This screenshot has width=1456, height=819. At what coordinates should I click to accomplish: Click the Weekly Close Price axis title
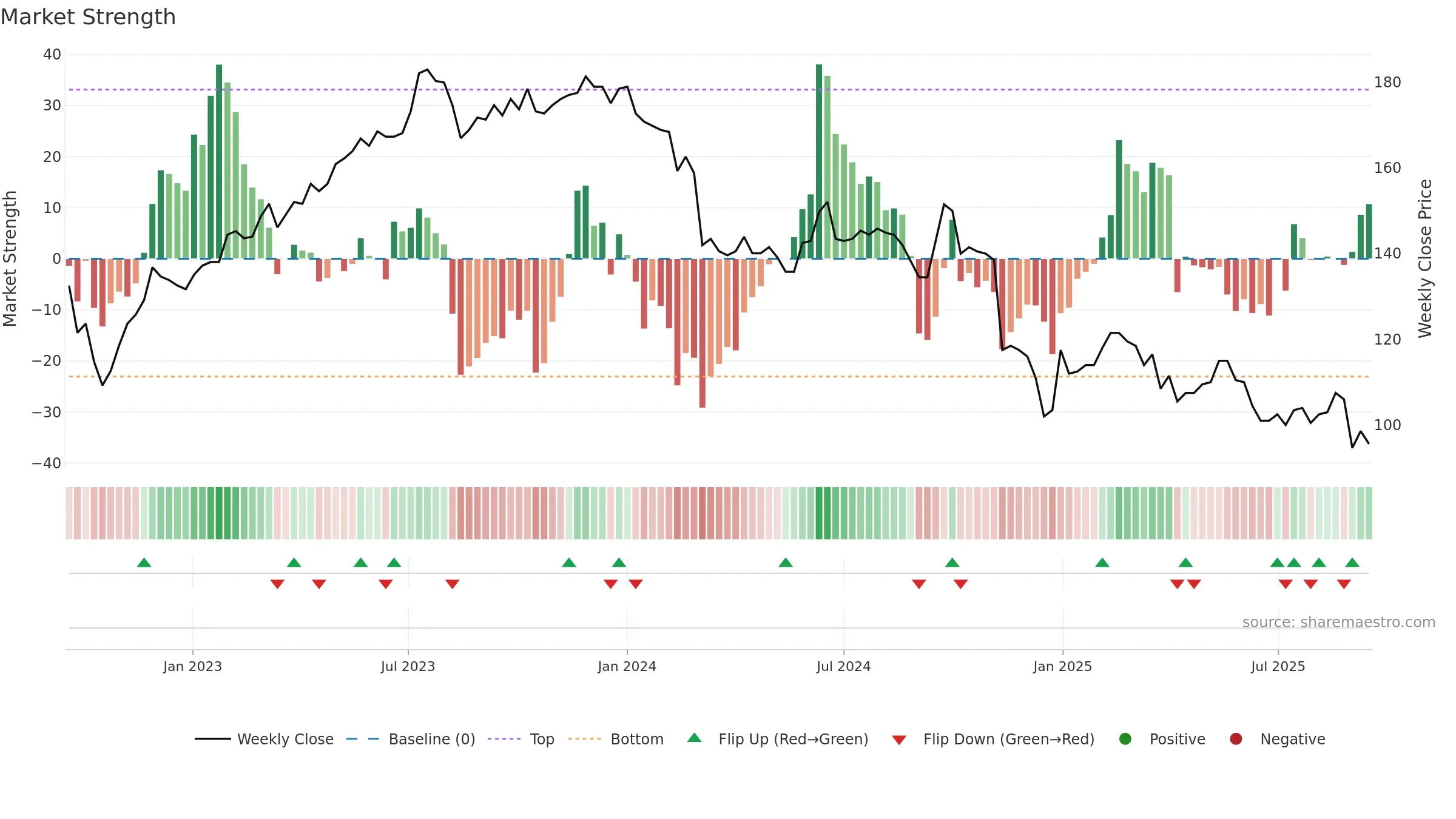[x=1425, y=258]
